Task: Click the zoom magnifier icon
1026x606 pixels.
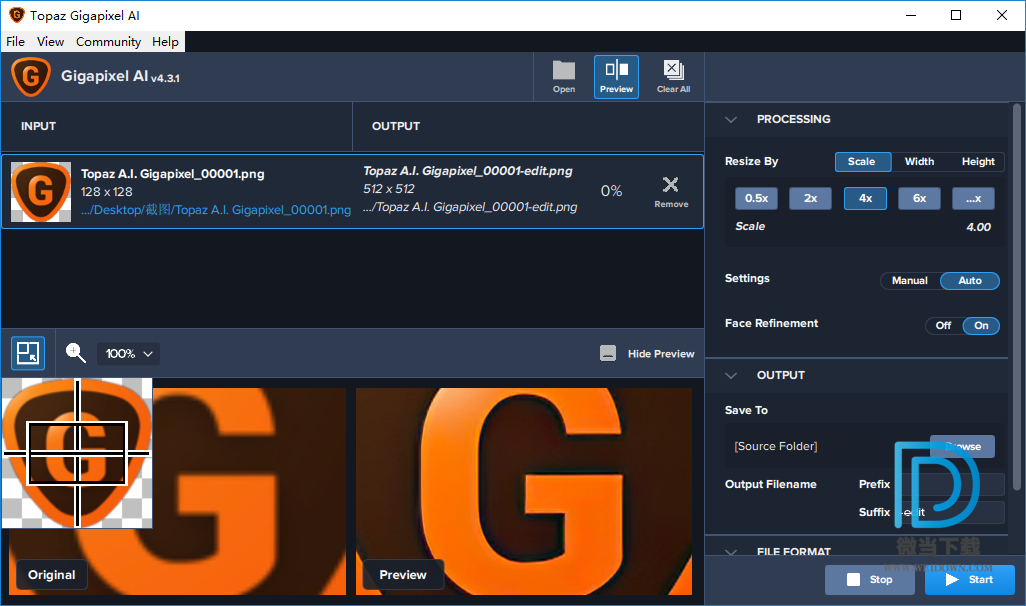Action: (x=76, y=353)
